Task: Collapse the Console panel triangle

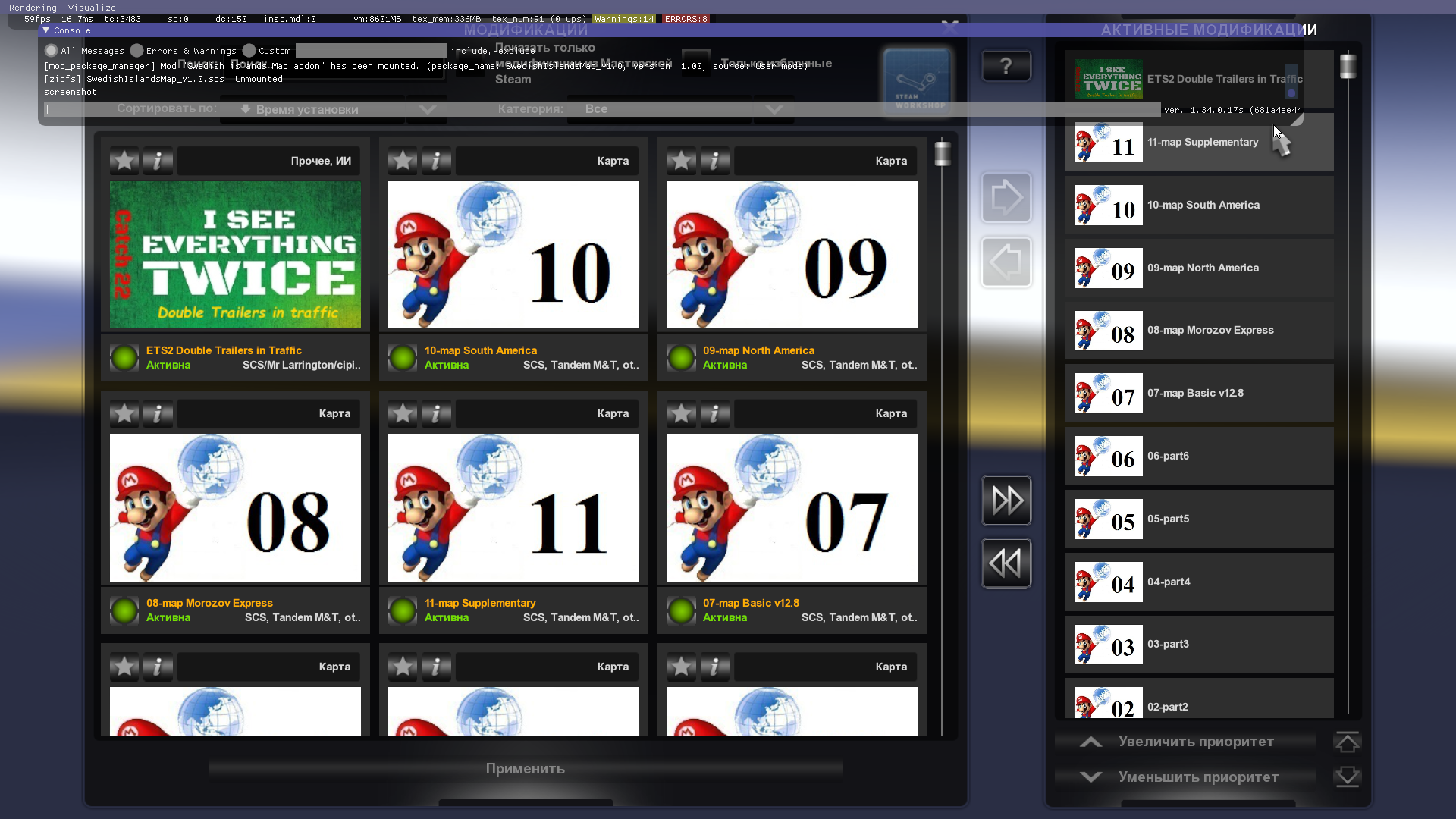Action: point(46,30)
